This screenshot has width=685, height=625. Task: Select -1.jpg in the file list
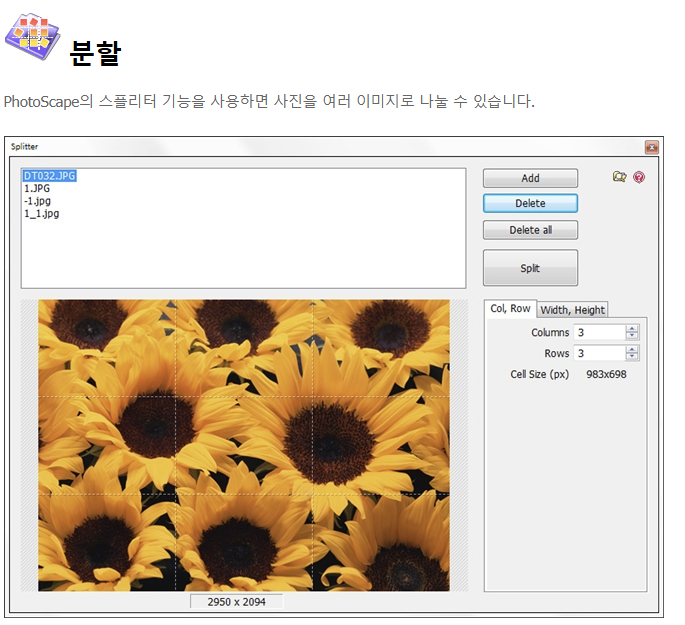[x=37, y=201]
